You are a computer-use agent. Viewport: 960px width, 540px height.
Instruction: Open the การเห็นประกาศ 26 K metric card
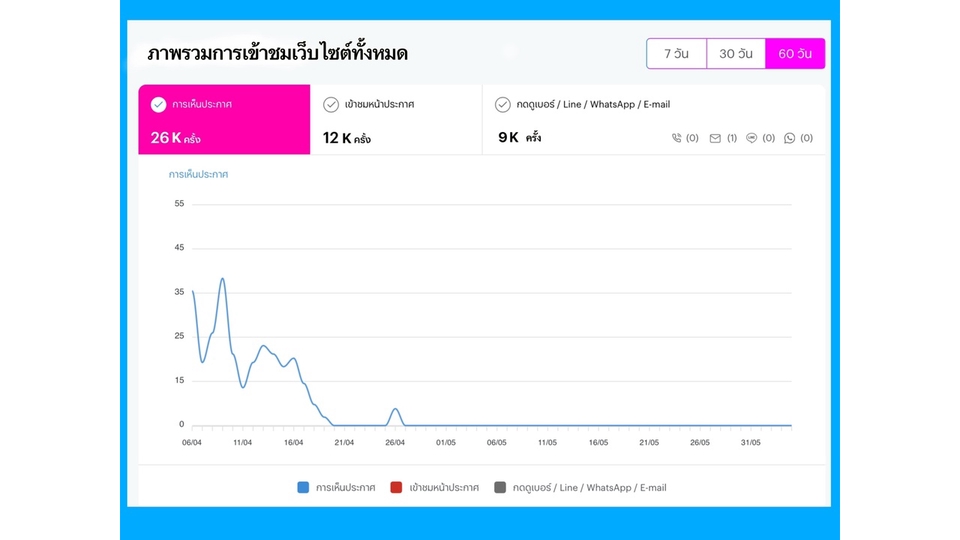224,120
